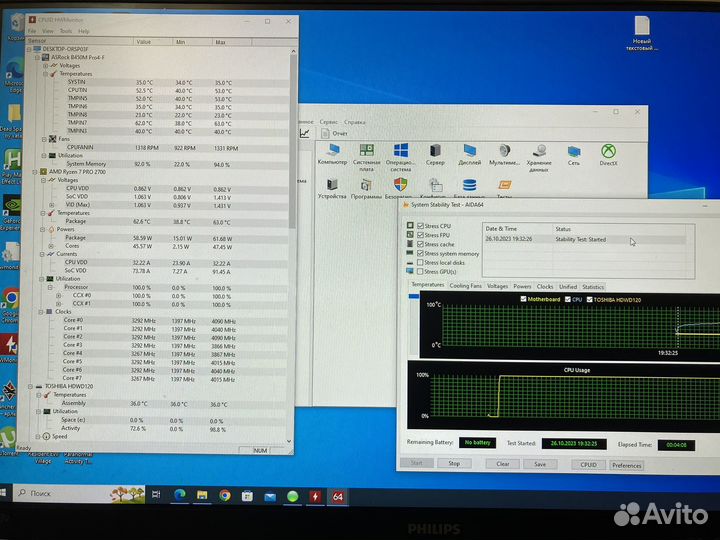Open Microsoft Store from the taskbar
Image resolution: width=720 pixels, height=540 pixels.
[x=248, y=496]
